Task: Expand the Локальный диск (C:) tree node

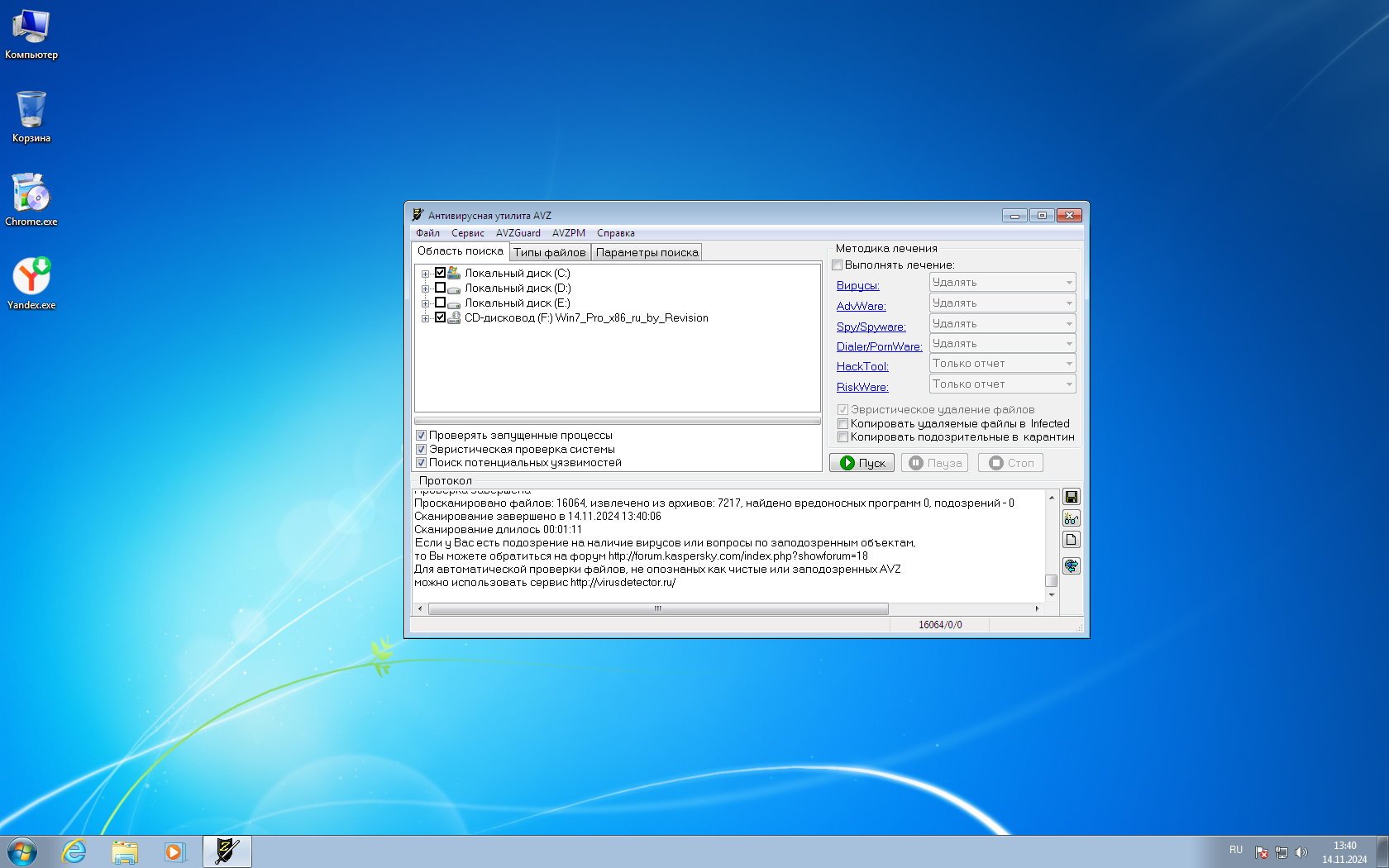Action: [x=425, y=274]
